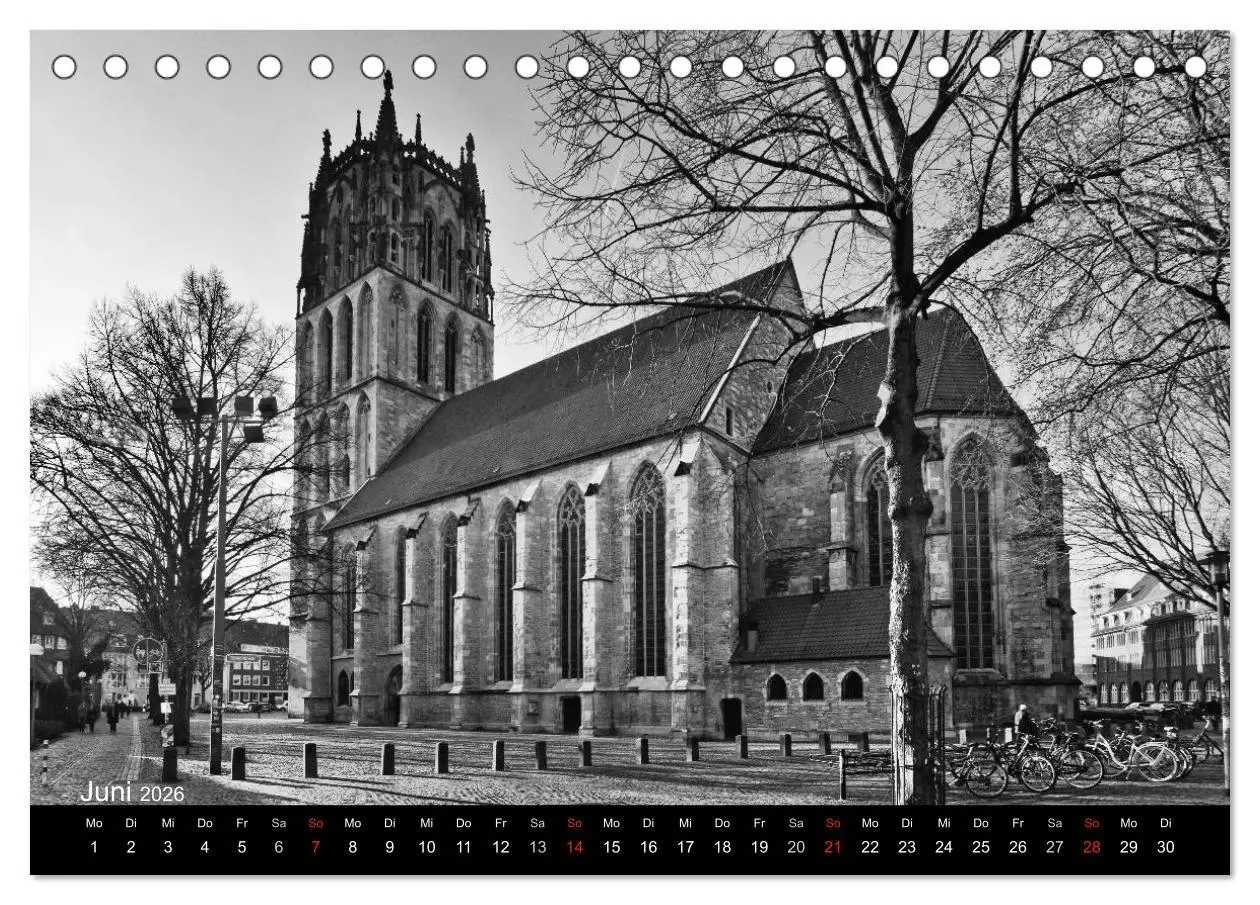Select date 29 in the calendar strip
The width and height of the screenshot is (1260, 905).
(x=1129, y=847)
